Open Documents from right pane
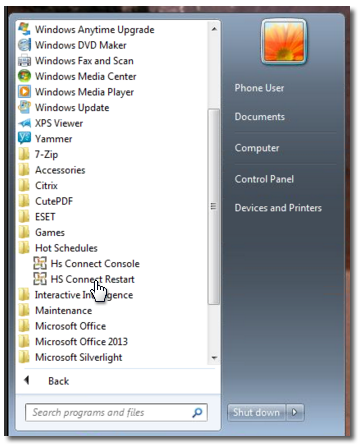Screen dimensions: 360x445 [260, 117]
